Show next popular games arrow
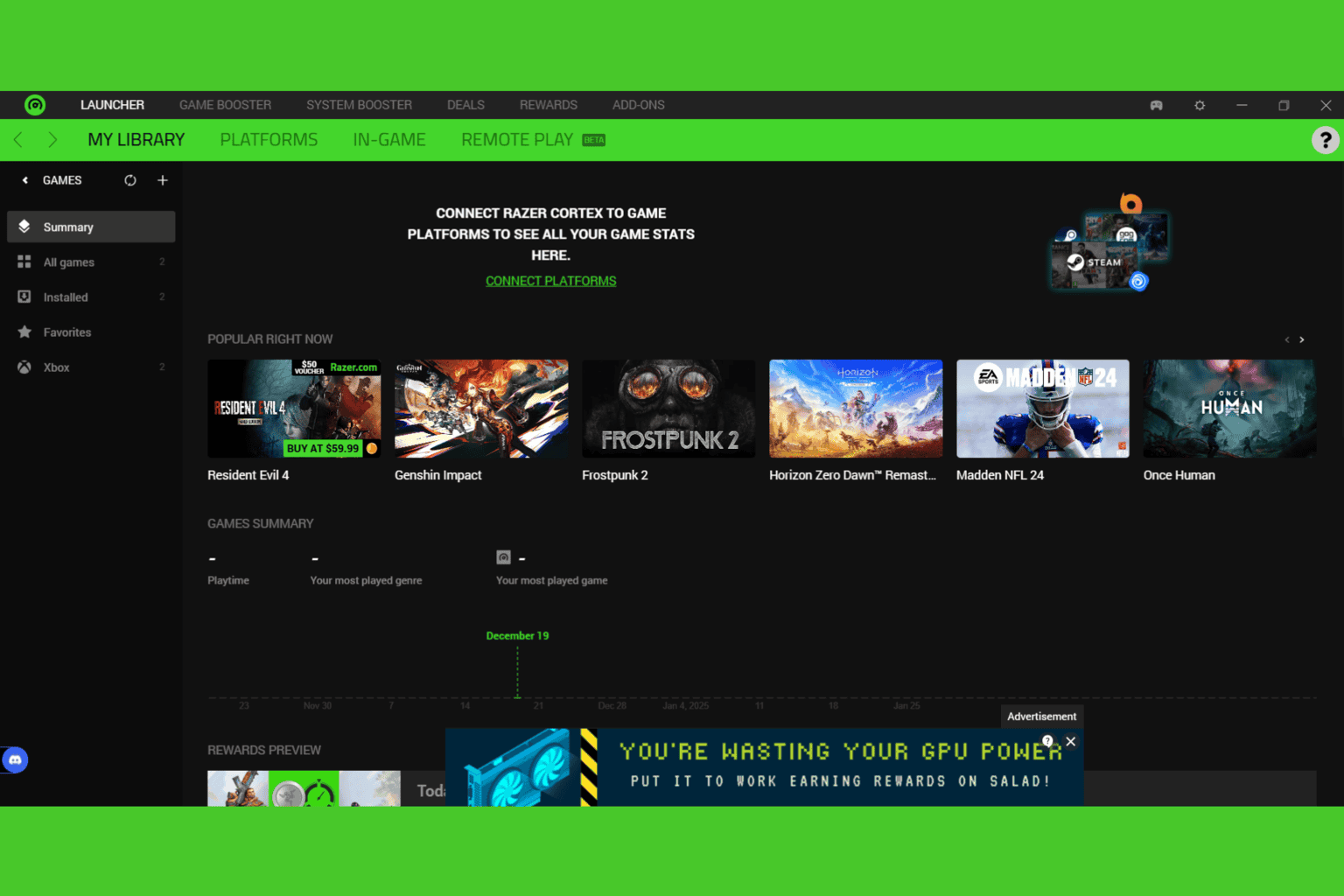Viewport: 1344px width, 896px height. [1302, 339]
